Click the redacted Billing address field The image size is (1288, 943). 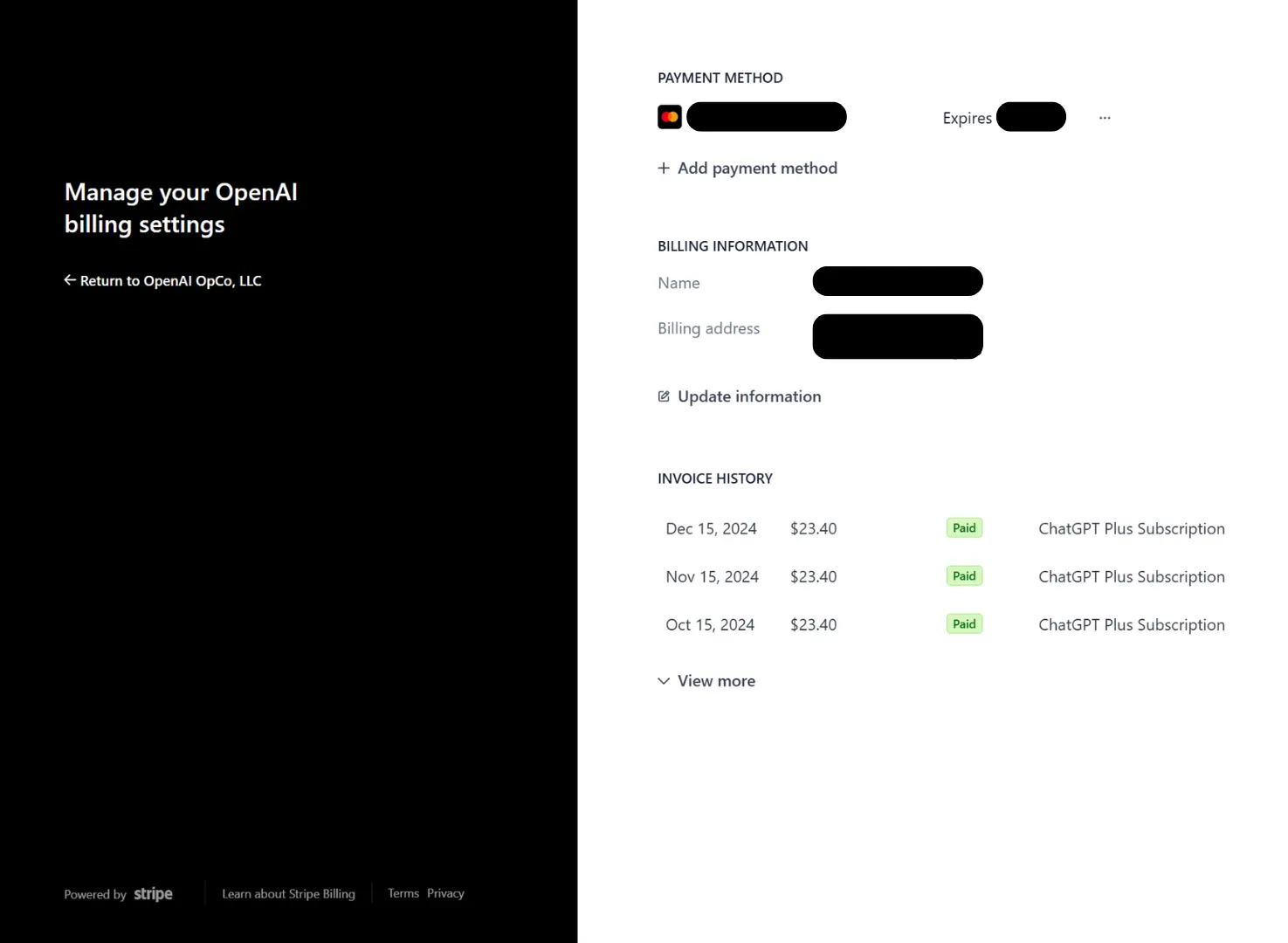(x=897, y=336)
